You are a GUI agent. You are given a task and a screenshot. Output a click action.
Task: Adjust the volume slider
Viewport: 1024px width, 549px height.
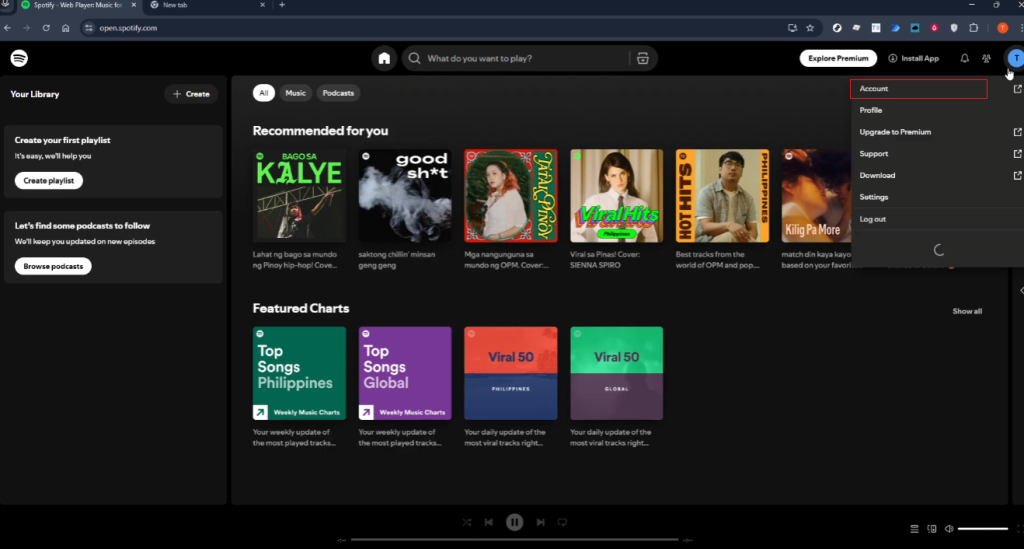(x=983, y=529)
